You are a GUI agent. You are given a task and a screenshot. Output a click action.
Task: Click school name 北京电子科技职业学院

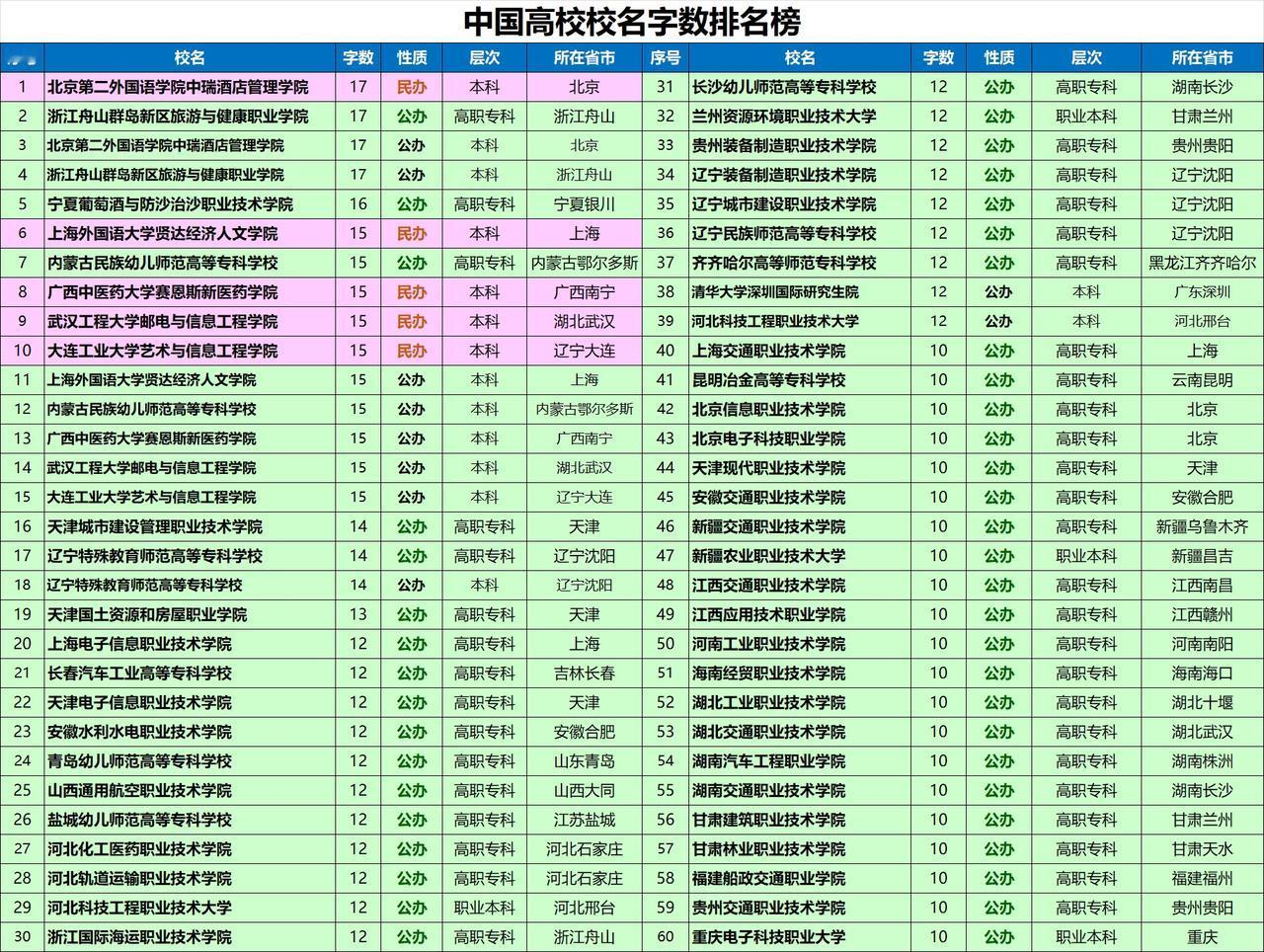point(768,438)
